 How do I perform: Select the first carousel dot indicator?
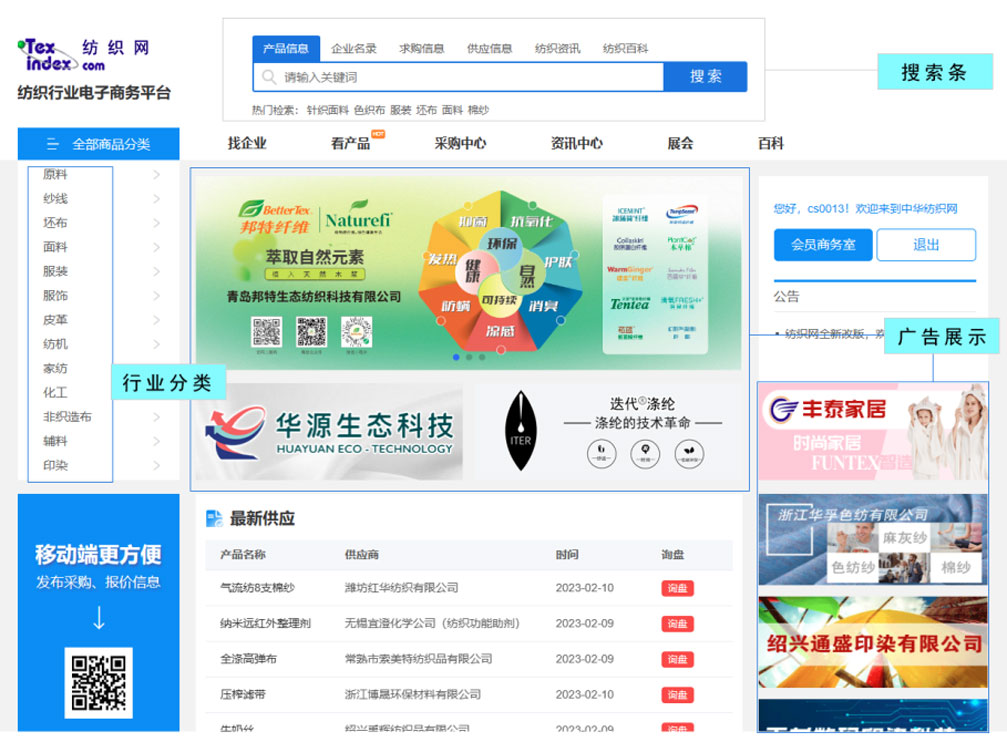coord(457,357)
